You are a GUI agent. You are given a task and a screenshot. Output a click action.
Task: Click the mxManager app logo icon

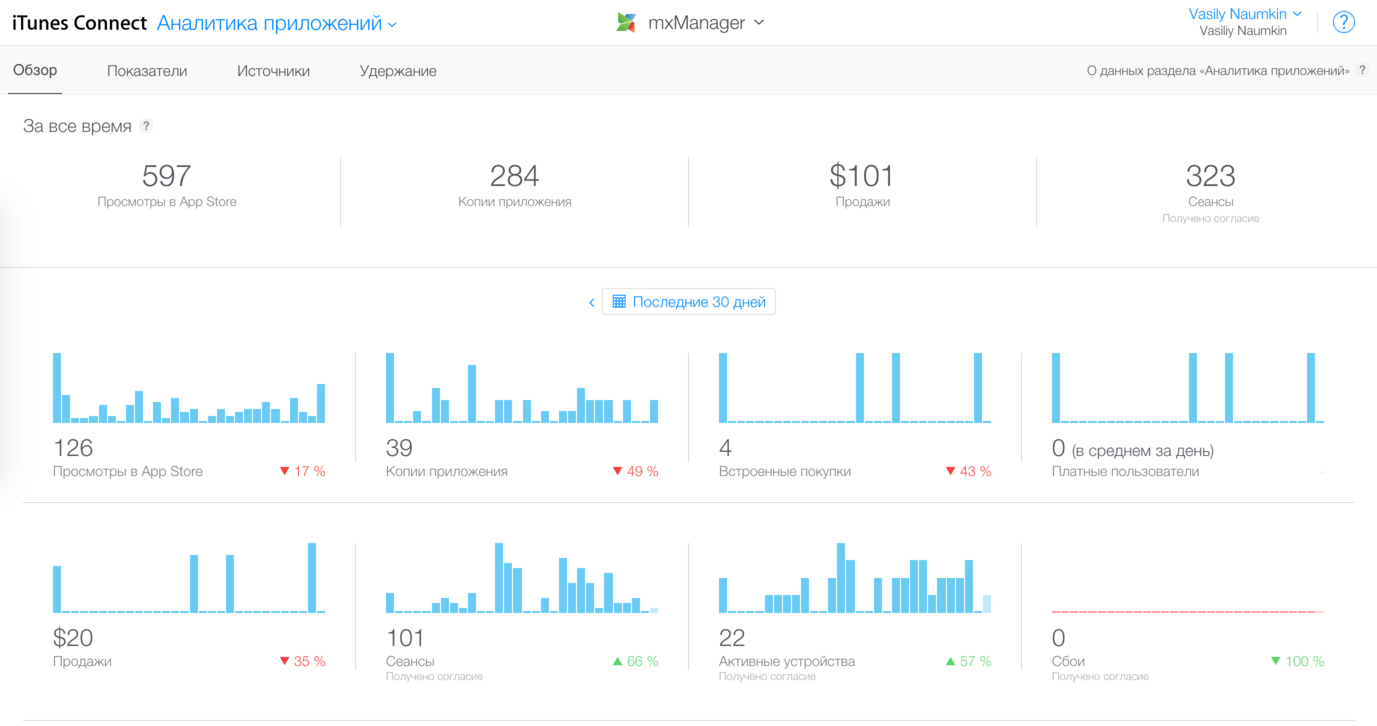coord(626,23)
